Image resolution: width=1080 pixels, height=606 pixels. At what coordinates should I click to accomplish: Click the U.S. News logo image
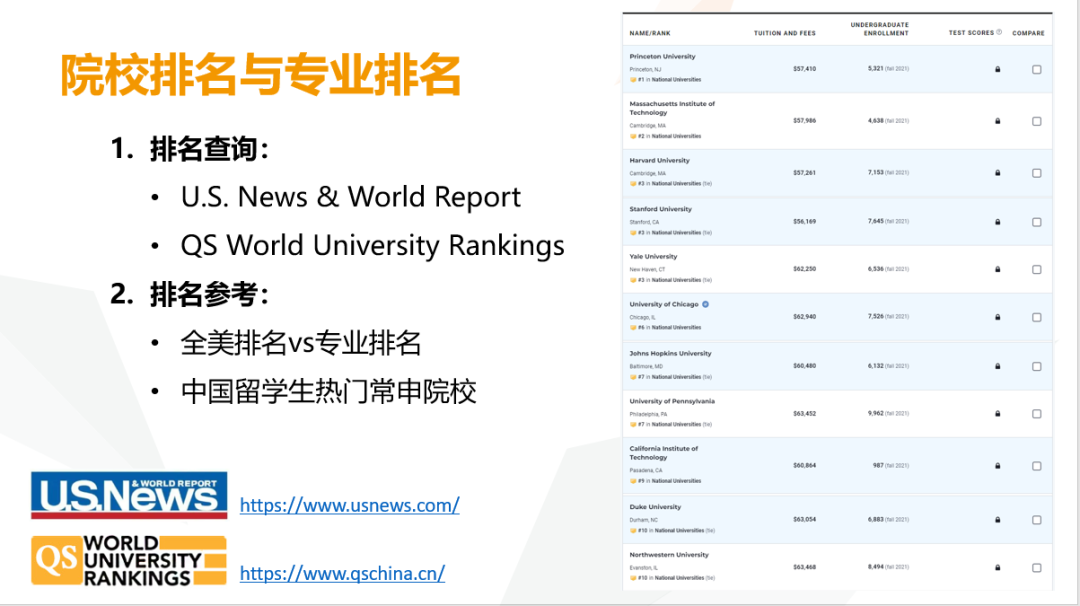(129, 495)
